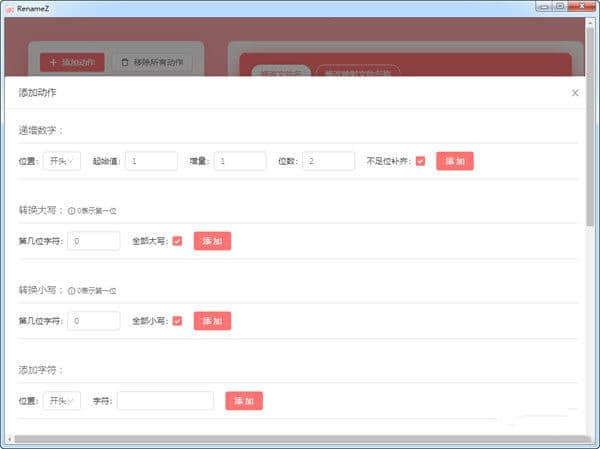The image size is (600, 449).
Task: Click the info icon next to 转换大写
Action: click(71, 211)
